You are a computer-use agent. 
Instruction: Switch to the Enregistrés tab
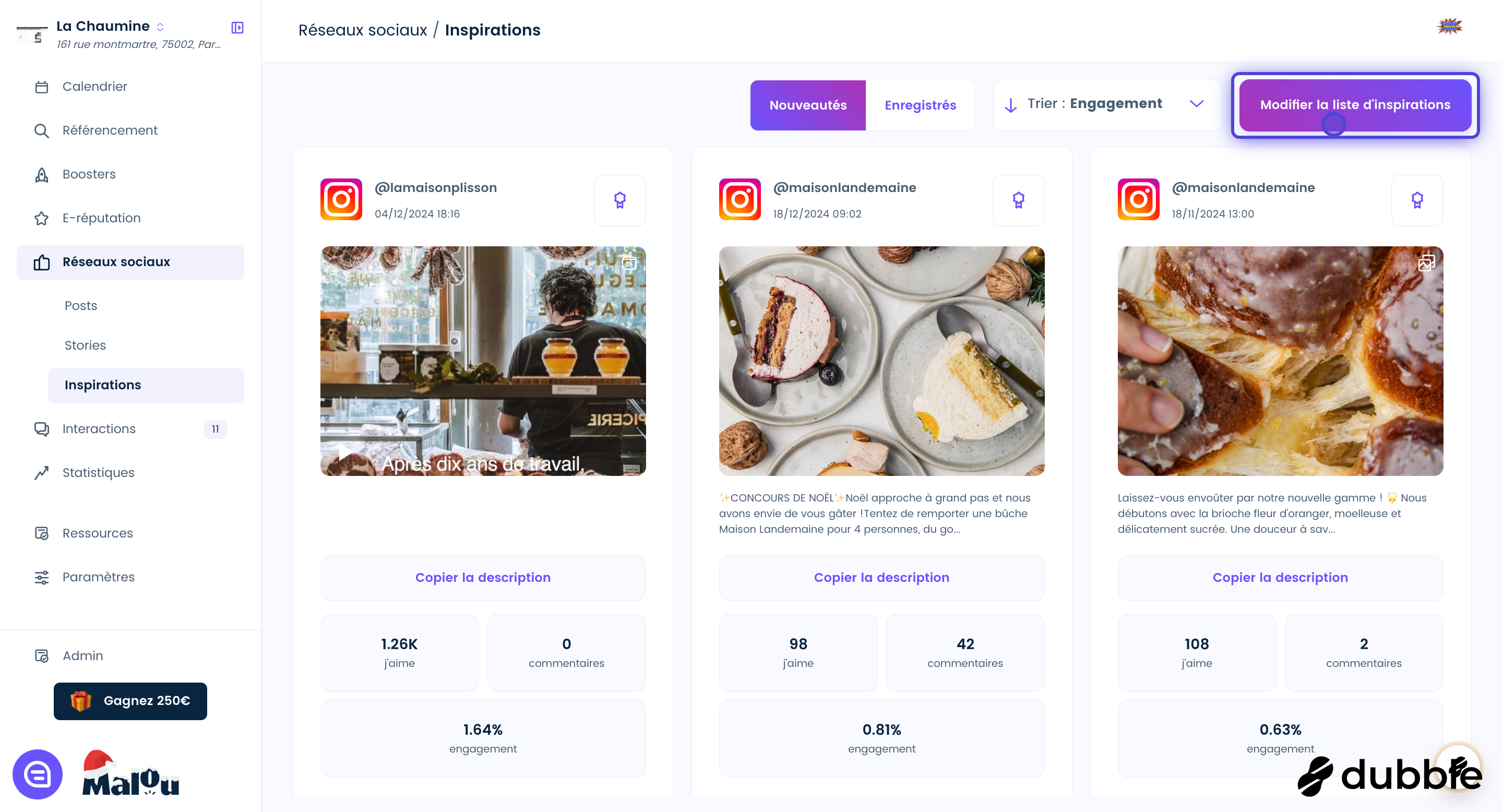920,105
